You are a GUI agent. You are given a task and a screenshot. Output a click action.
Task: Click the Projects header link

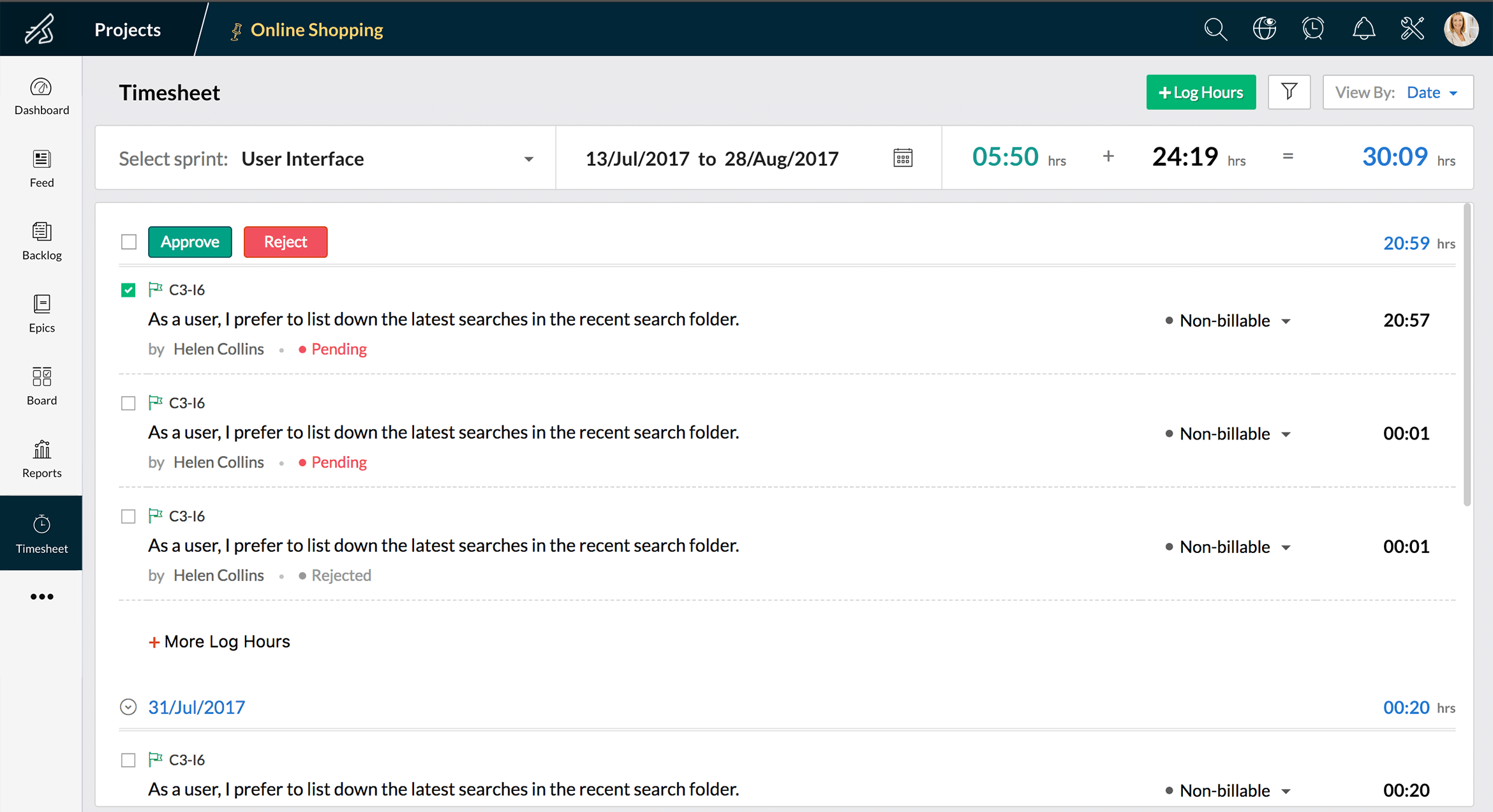(128, 29)
